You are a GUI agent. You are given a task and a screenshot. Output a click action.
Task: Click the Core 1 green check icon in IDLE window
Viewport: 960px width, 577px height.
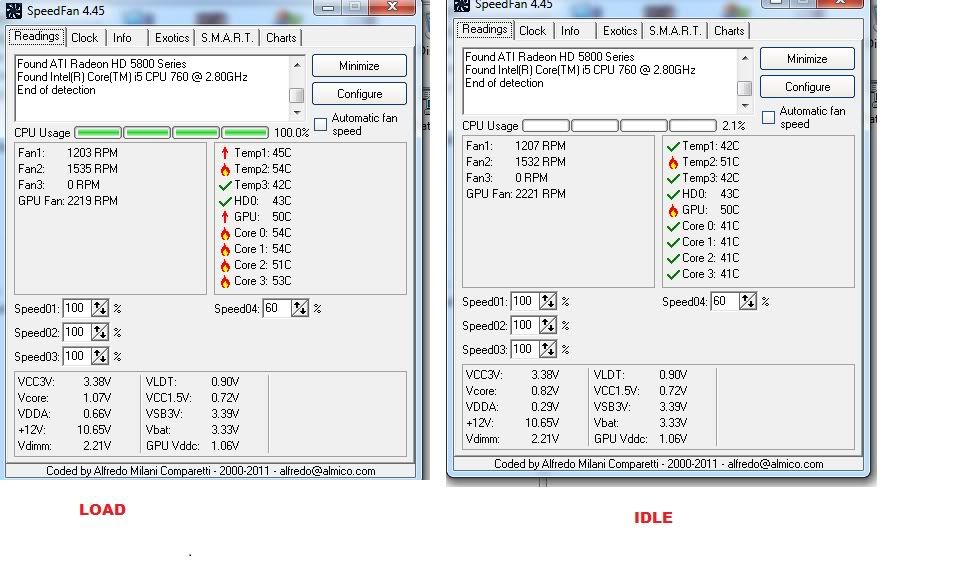pyautogui.click(x=673, y=242)
